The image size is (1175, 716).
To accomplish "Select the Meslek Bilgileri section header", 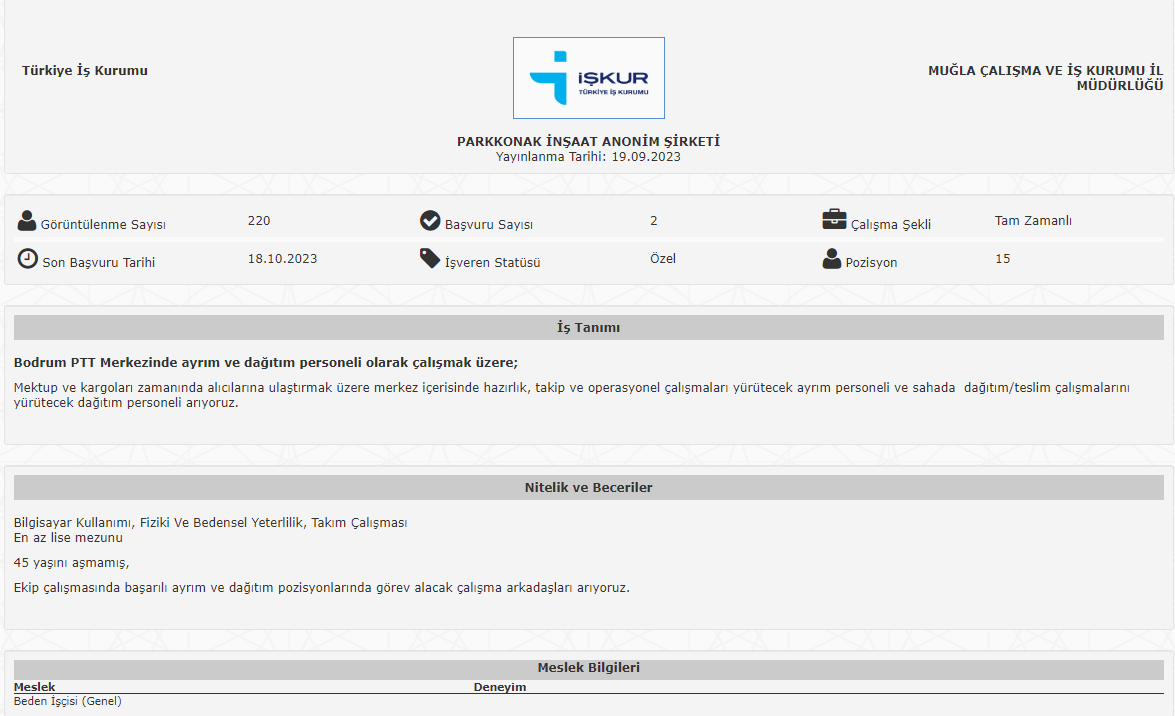I will coord(588,667).
